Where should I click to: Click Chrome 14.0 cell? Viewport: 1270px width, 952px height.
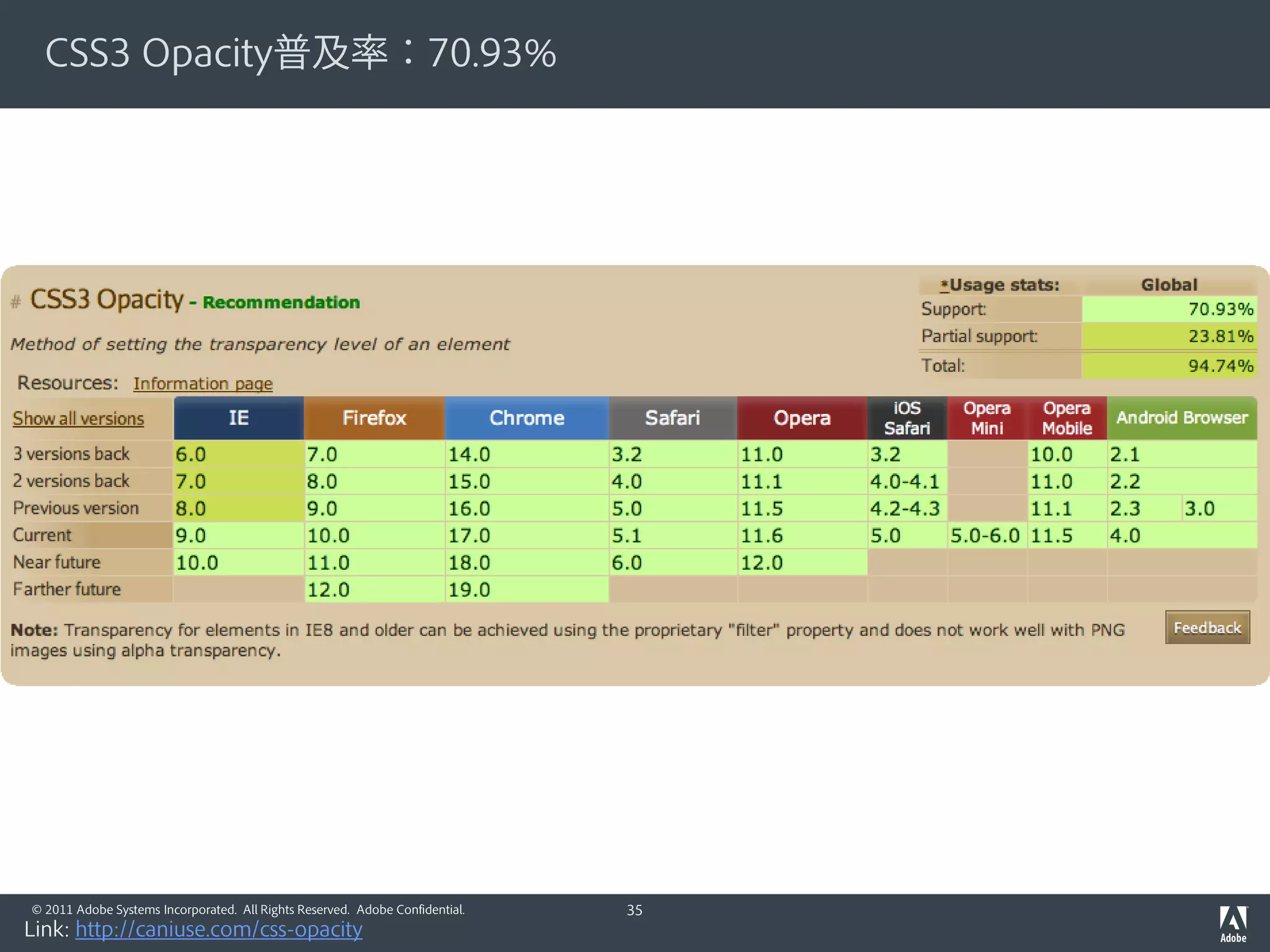click(527, 454)
